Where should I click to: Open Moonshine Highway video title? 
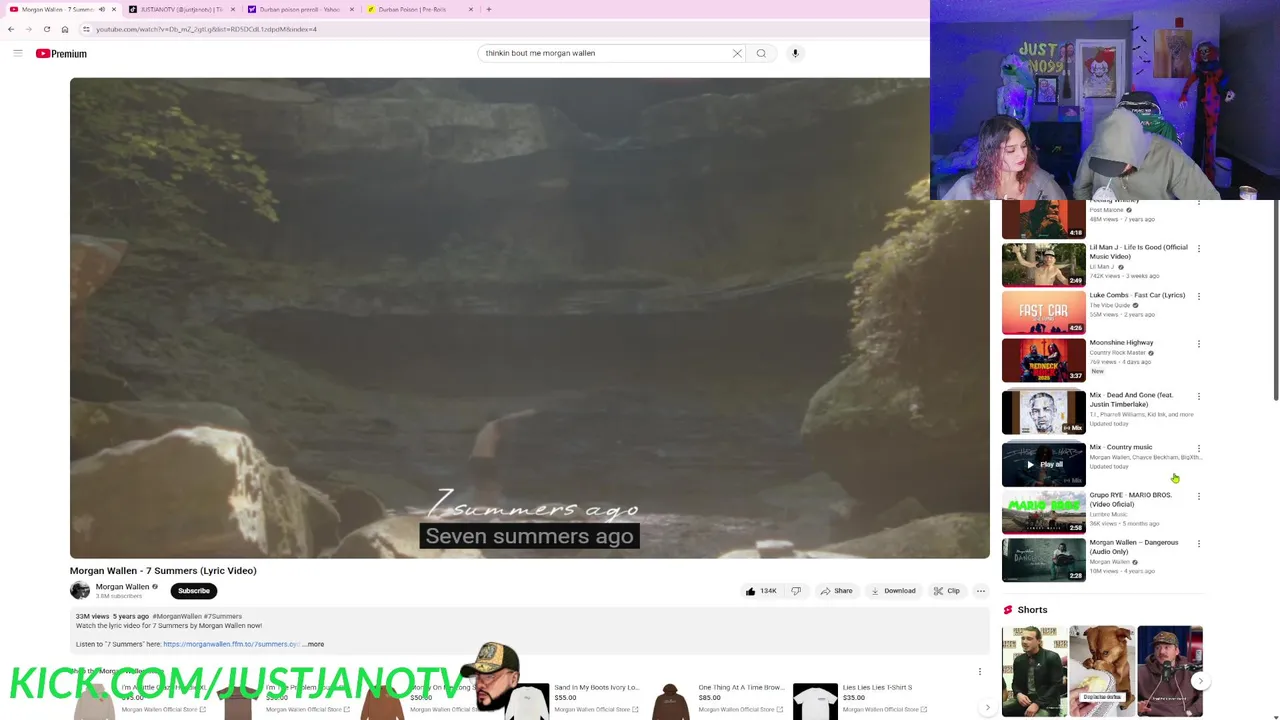(1121, 343)
